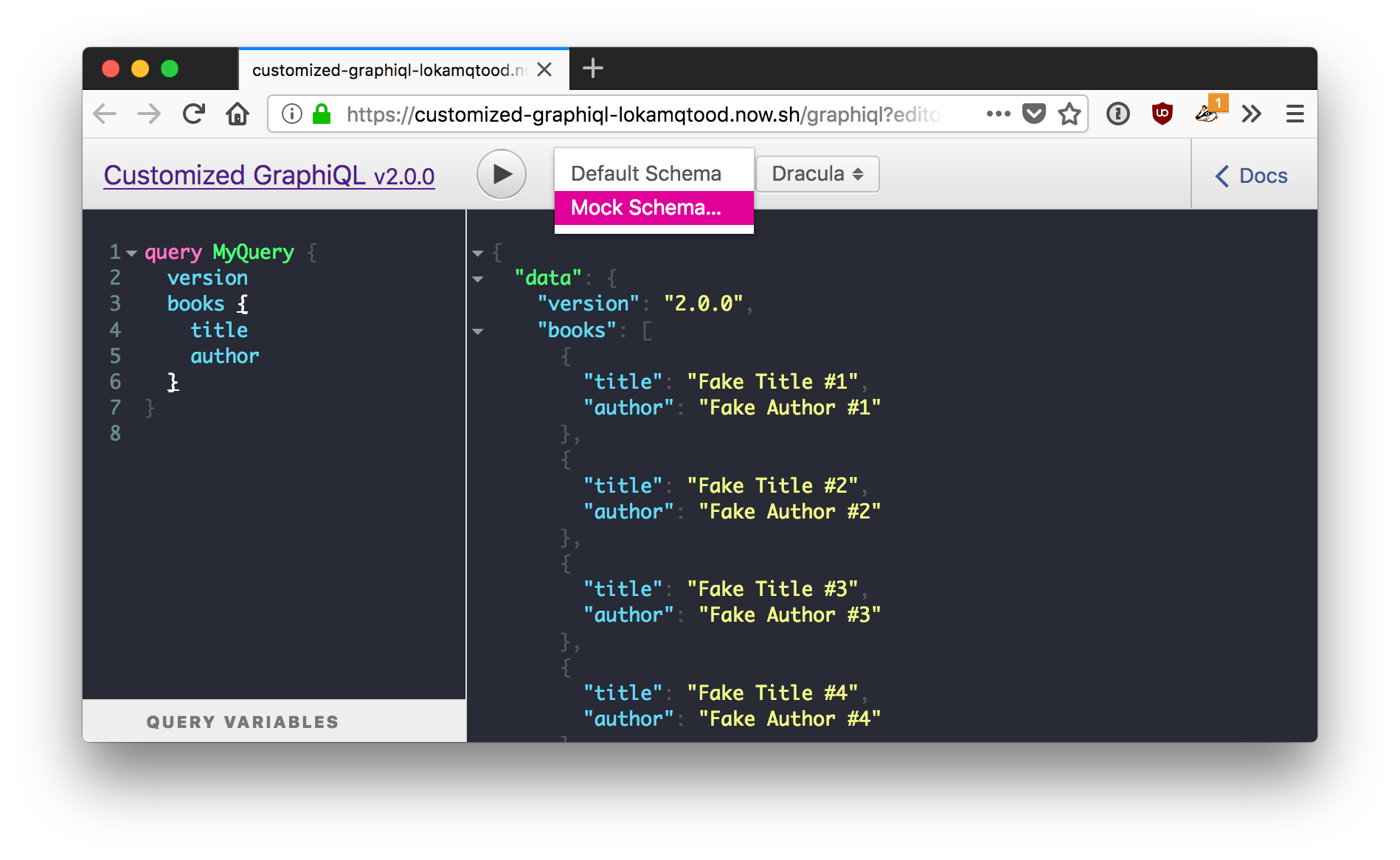
Task: Collapse the root result object arrow
Action: [477, 253]
